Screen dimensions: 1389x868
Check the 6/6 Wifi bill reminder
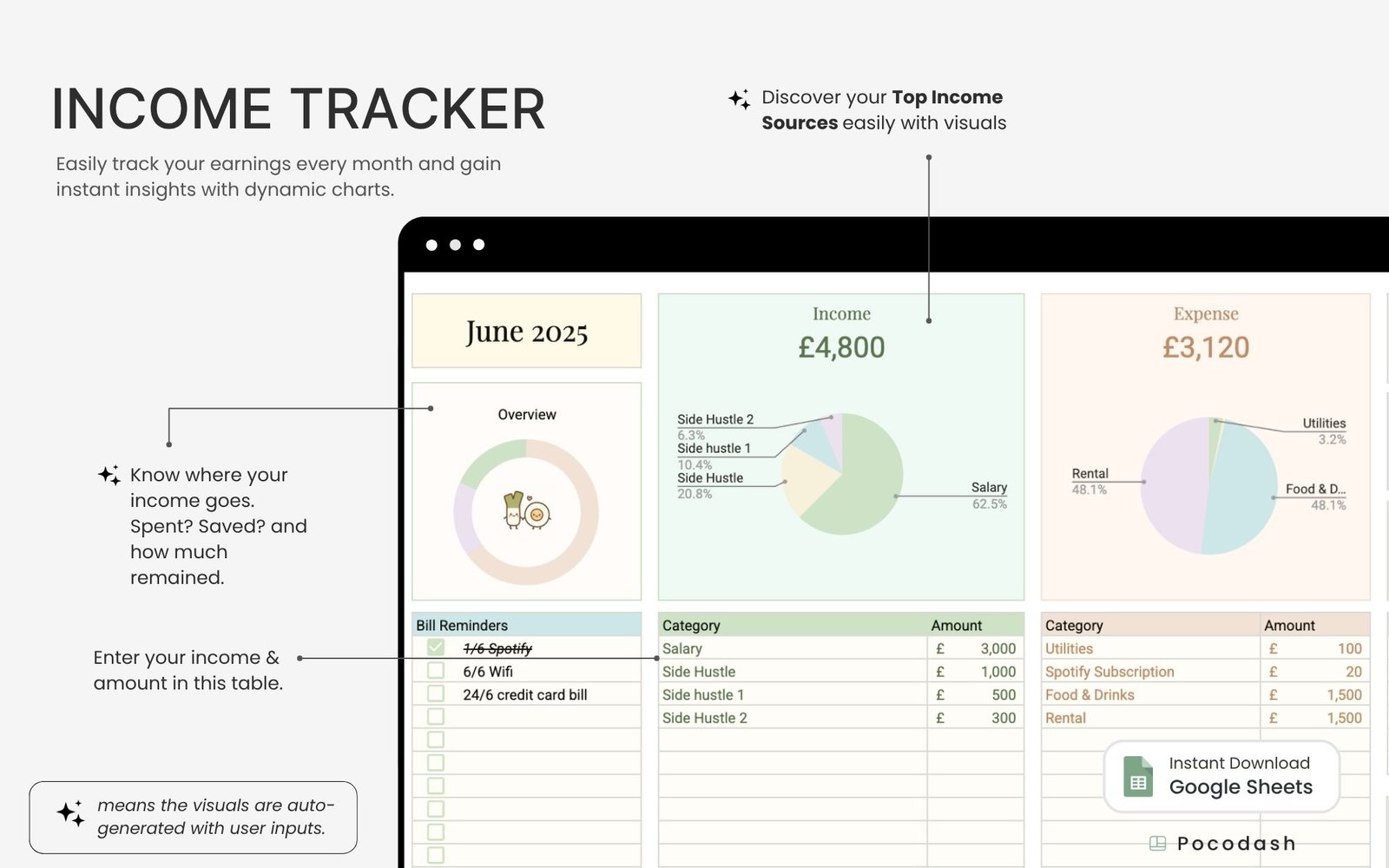[436, 671]
